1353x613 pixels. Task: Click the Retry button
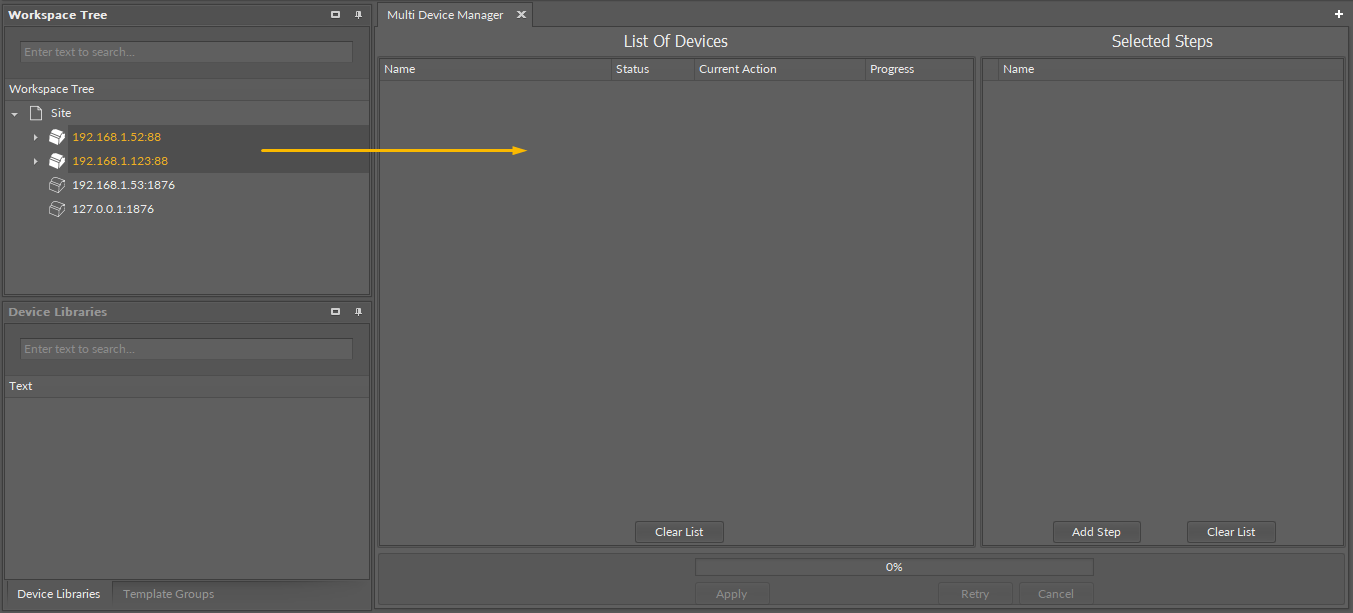975,593
